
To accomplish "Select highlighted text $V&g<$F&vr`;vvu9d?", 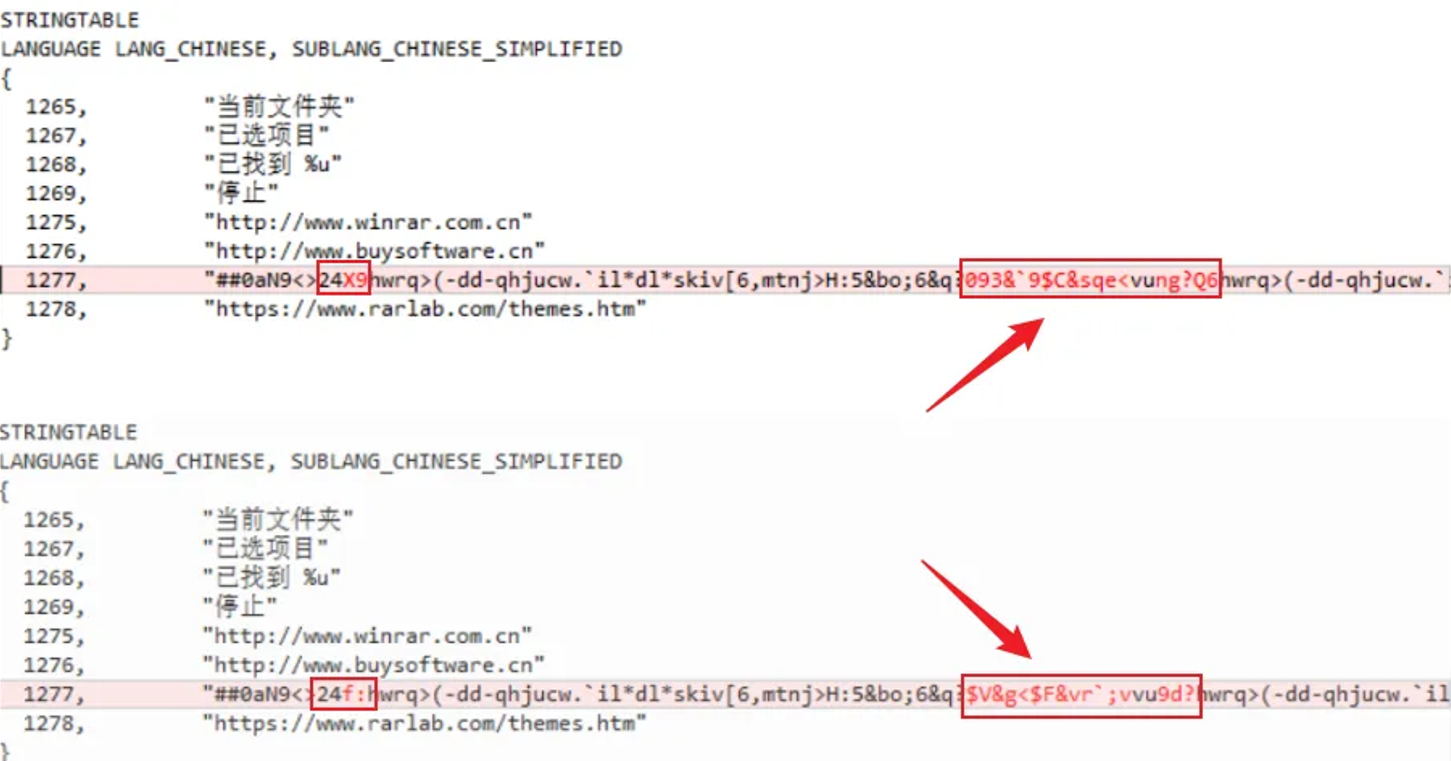I will click(x=1082, y=694).
